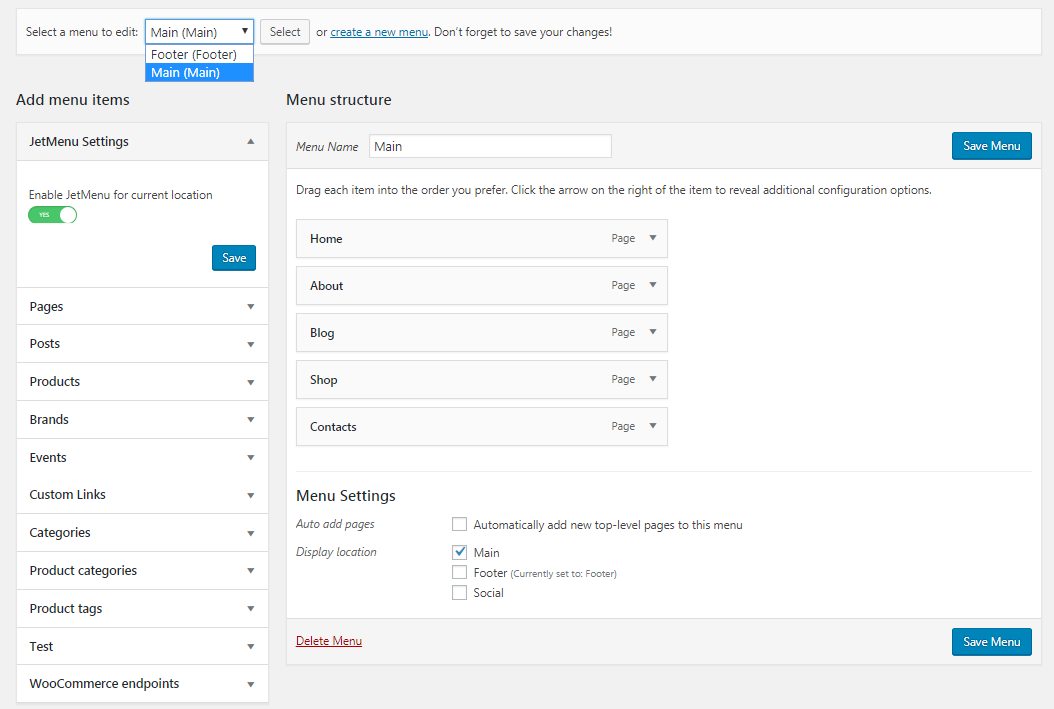The image size is (1054, 709).
Task: Click into the Menu Name text field
Action: click(490, 146)
